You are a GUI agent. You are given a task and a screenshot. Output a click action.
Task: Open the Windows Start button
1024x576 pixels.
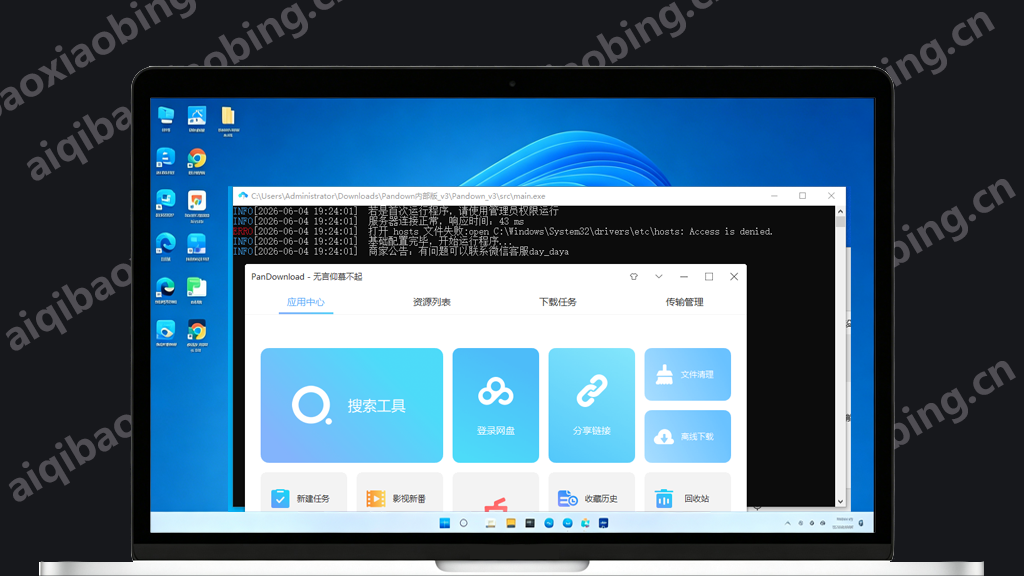pyautogui.click(x=445, y=523)
